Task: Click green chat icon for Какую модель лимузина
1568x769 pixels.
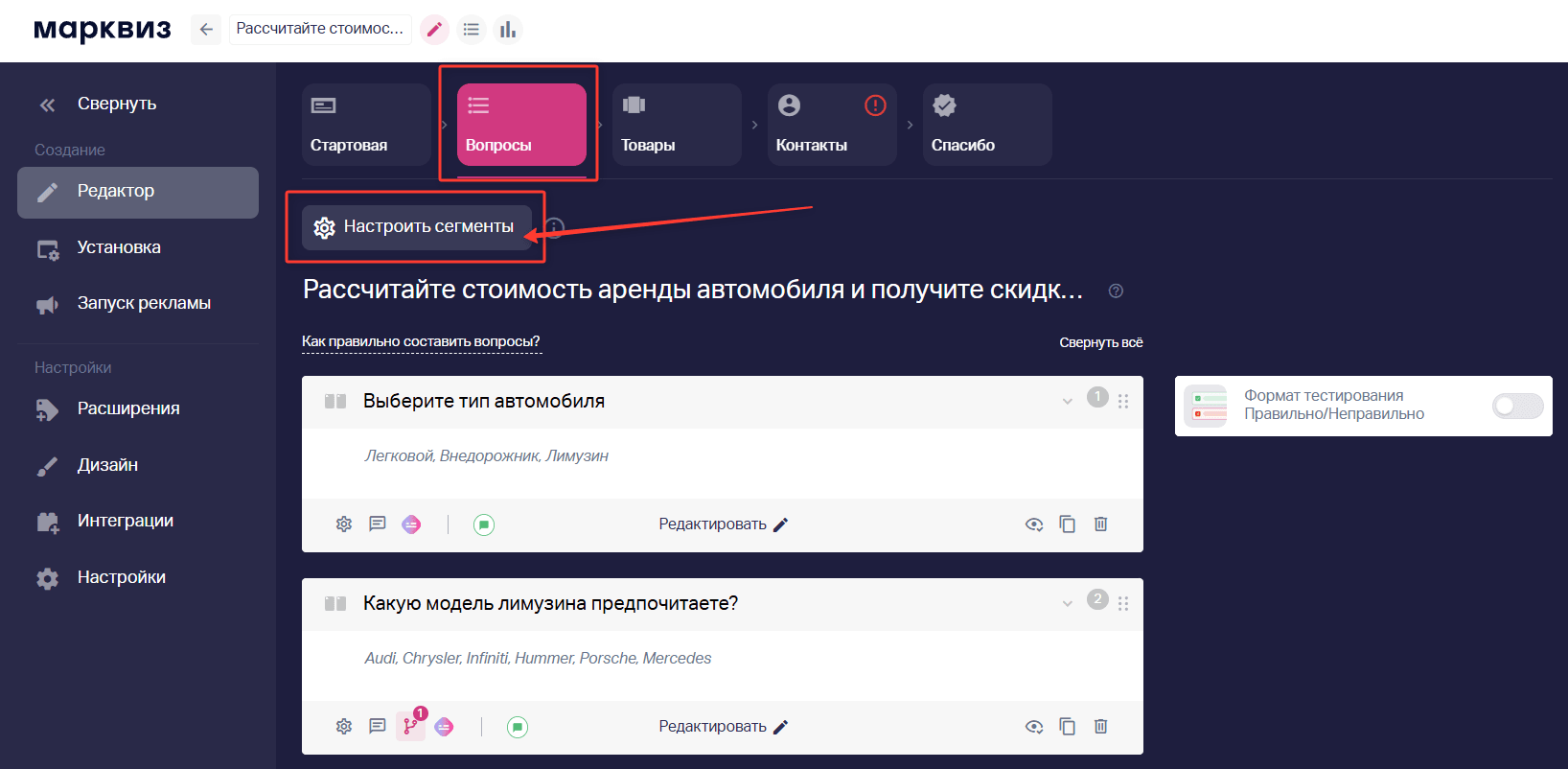Action: pyautogui.click(x=518, y=727)
